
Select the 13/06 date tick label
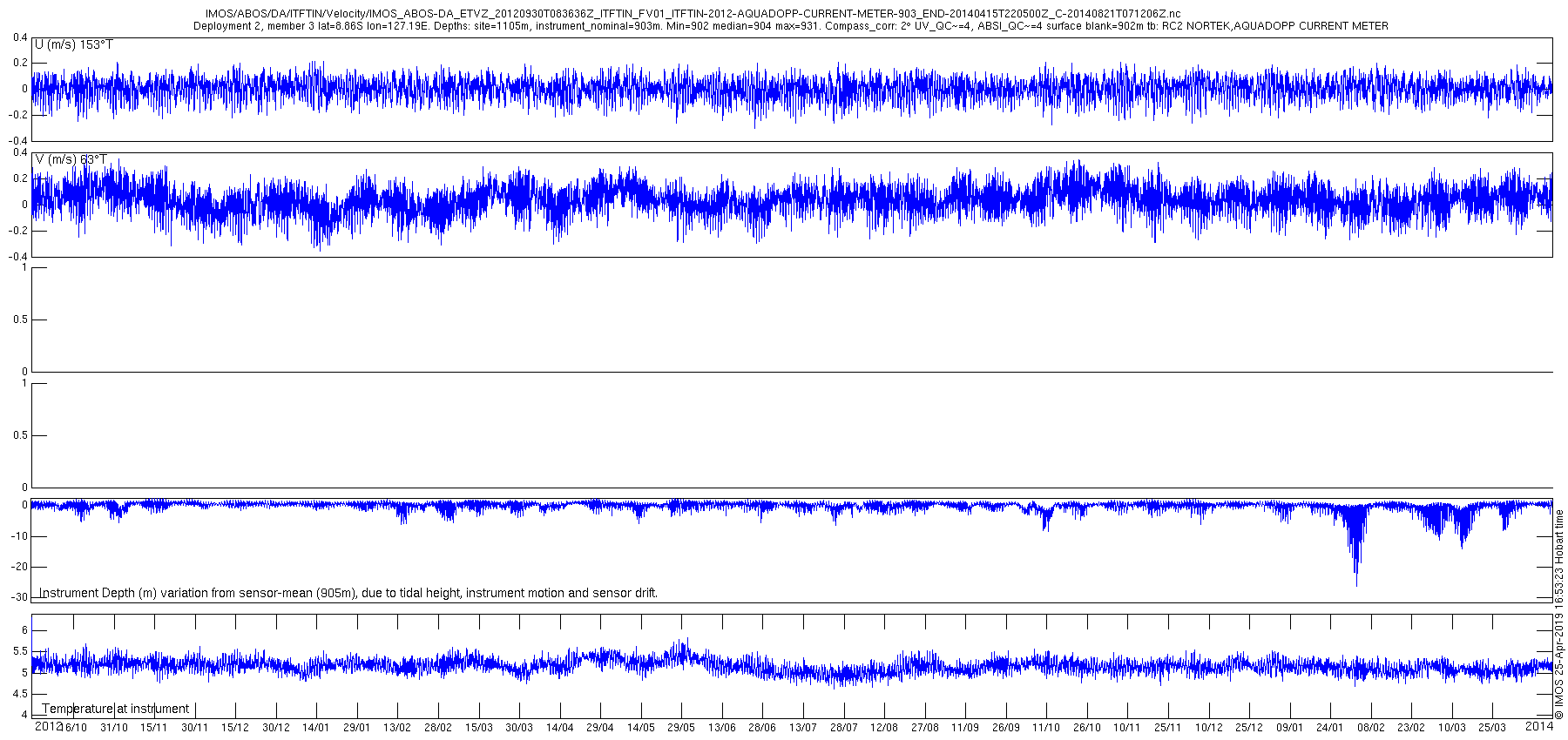(x=721, y=728)
